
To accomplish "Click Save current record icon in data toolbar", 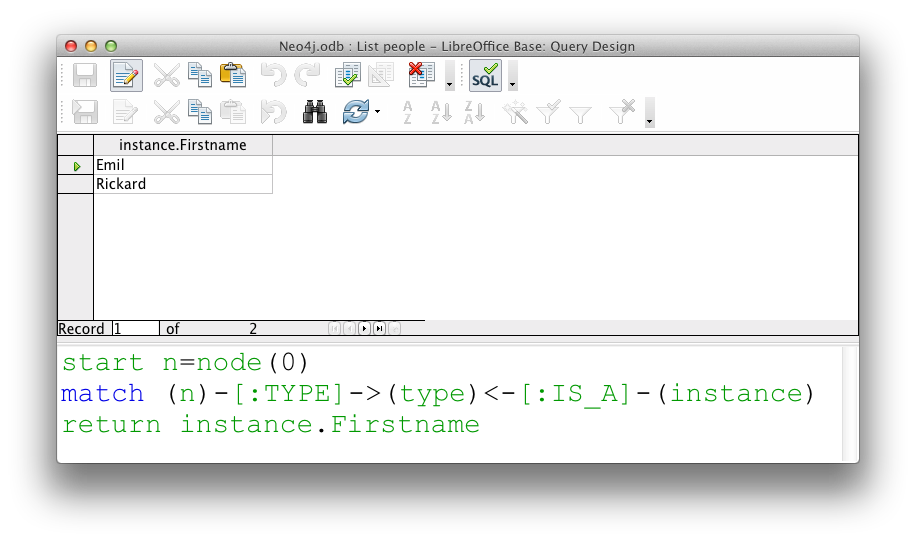I will coord(85,112).
